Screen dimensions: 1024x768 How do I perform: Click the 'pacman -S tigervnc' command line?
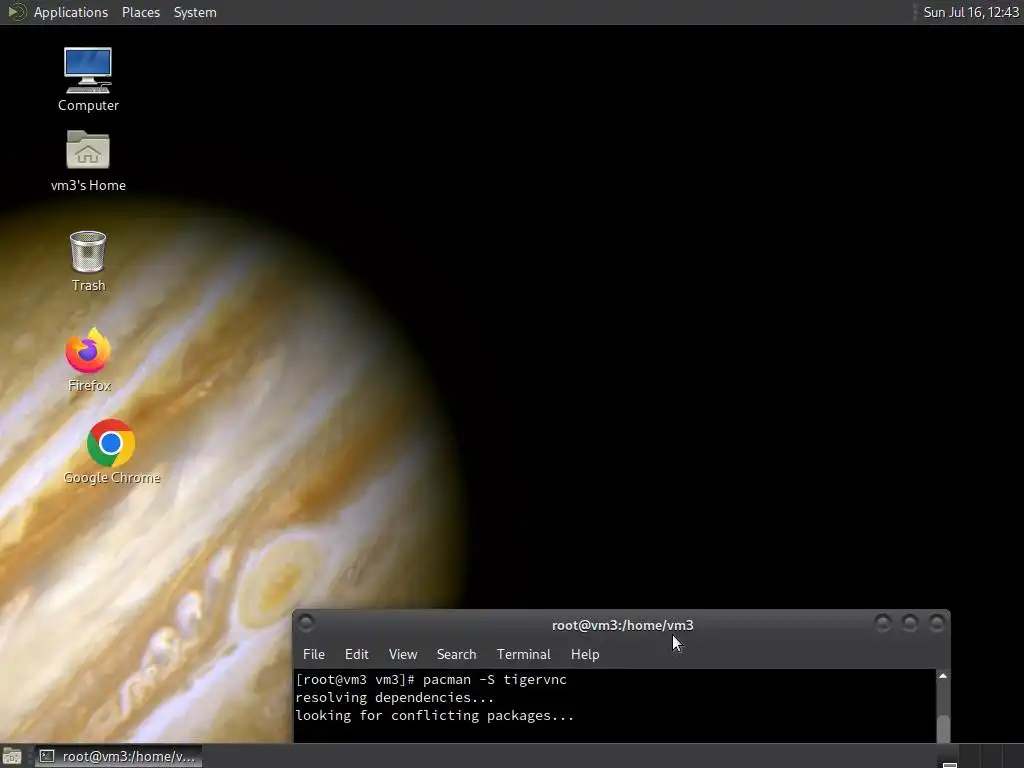click(431, 679)
